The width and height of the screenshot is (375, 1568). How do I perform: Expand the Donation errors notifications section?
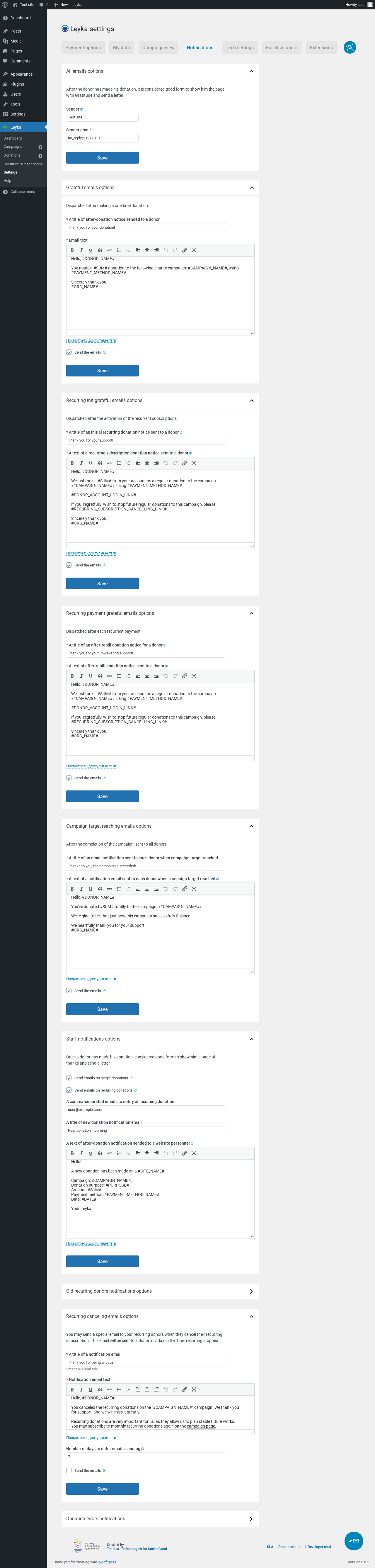251,1519
